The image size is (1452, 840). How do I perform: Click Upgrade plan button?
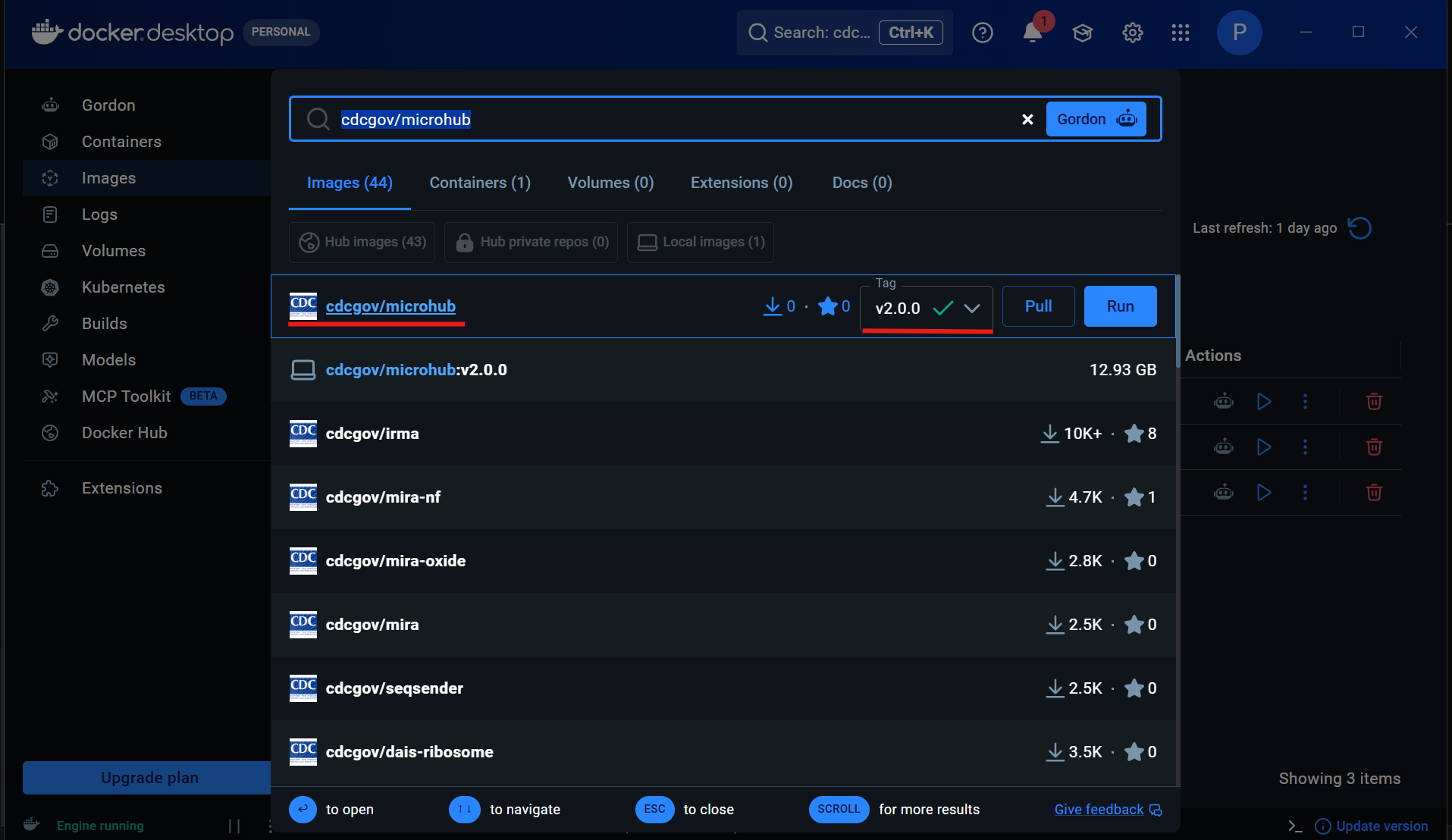pyautogui.click(x=149, y=778)
